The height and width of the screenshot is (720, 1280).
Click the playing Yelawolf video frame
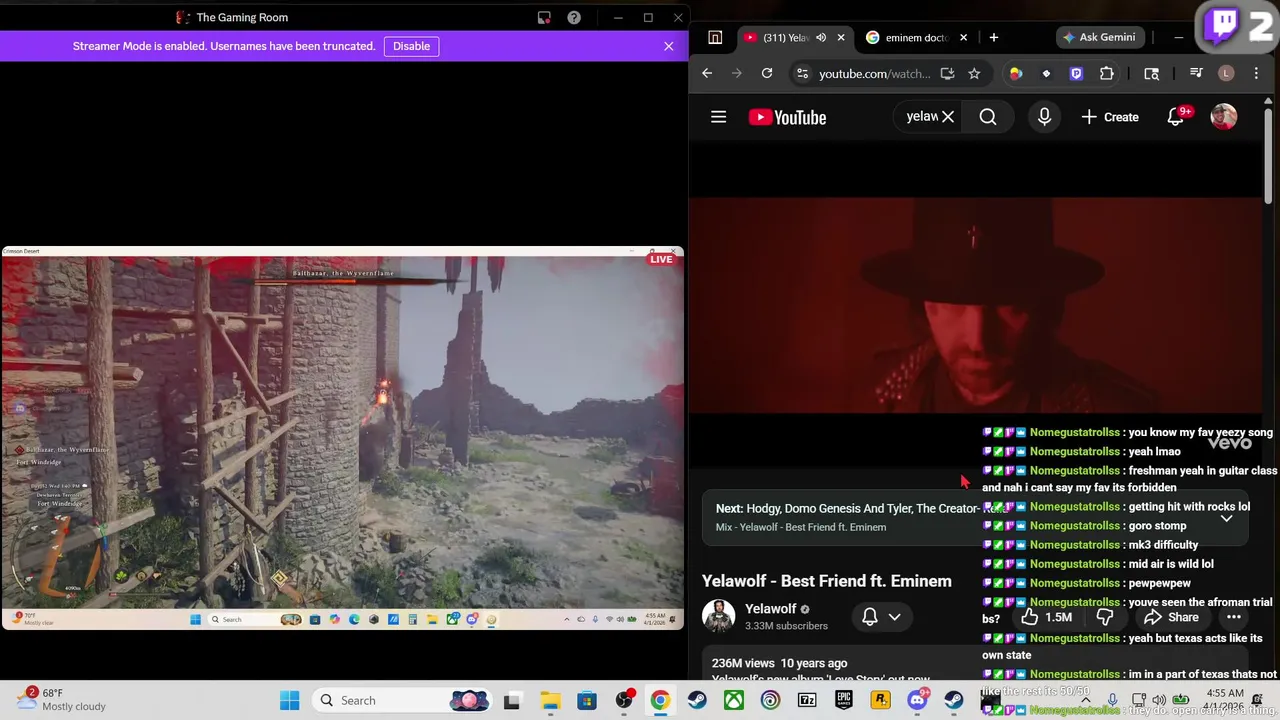tap(975, 305)
